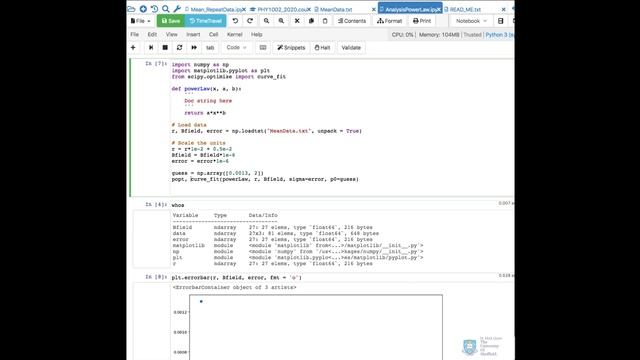Close the MeanData.txt tab
This screenshot has height=360, width=640.
(373, 9)
